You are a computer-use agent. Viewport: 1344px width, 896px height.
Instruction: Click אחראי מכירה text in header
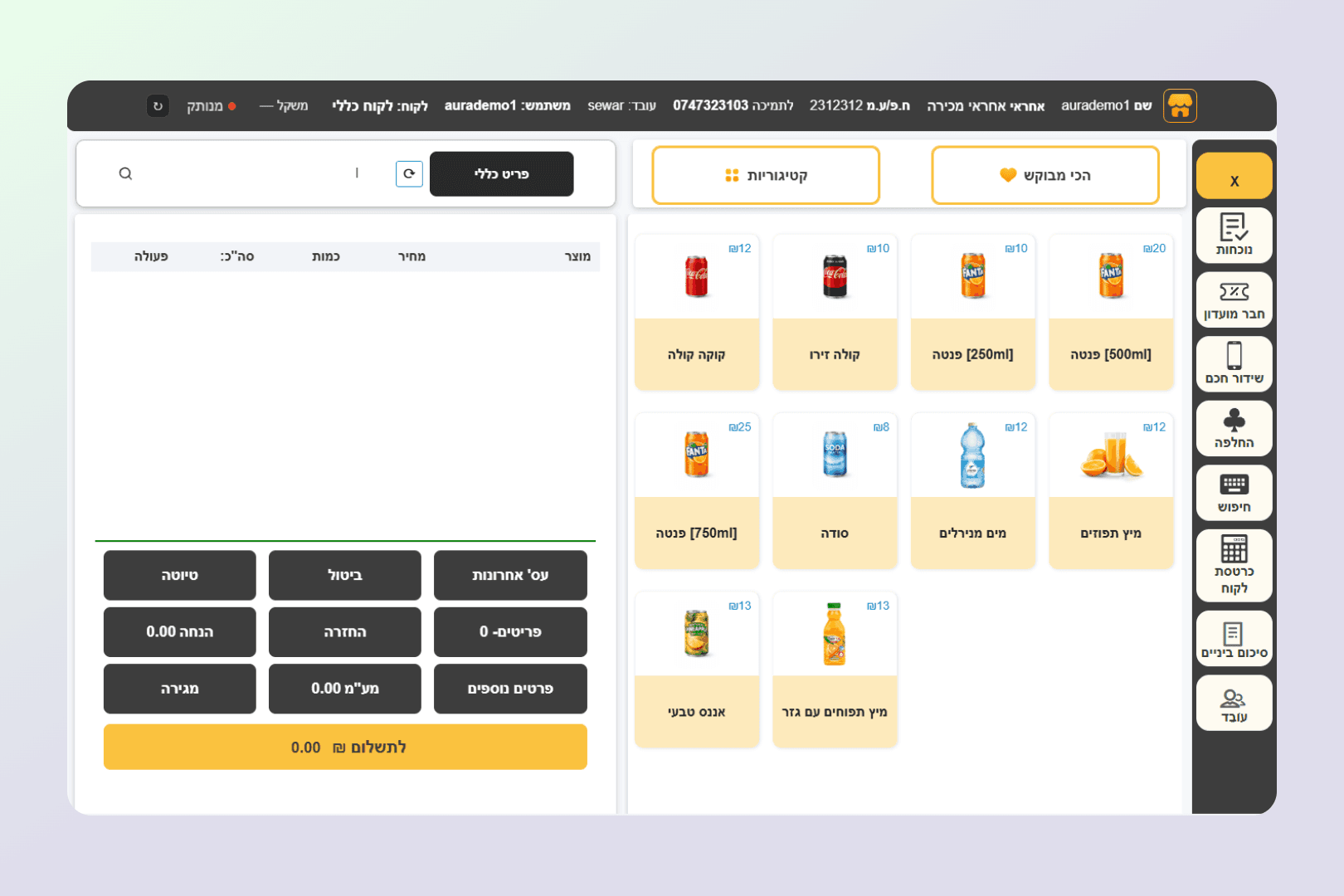pyautogui.click(x=986, y=106)
